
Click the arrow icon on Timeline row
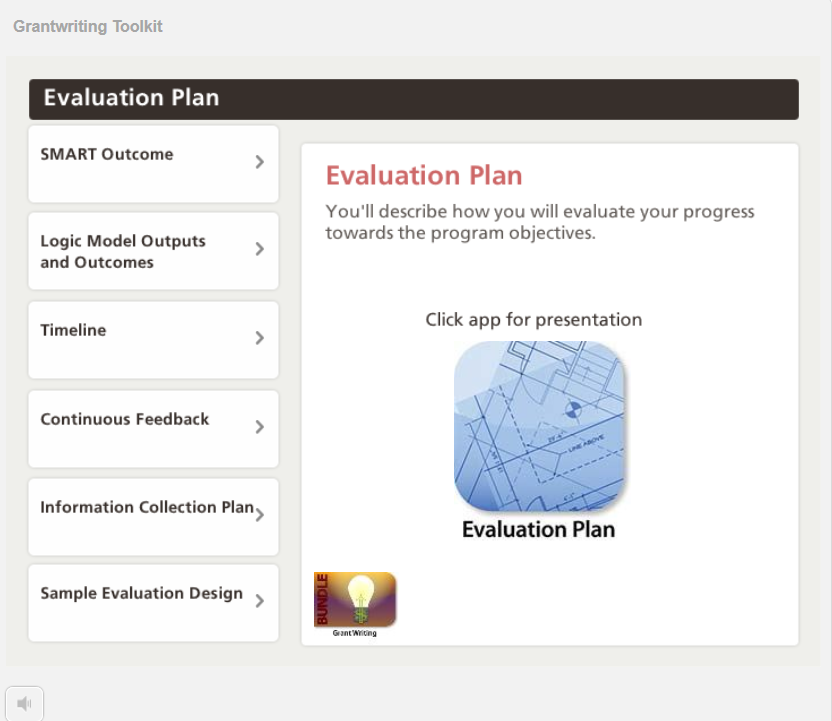pyautogui.click(x=259, y=338)
